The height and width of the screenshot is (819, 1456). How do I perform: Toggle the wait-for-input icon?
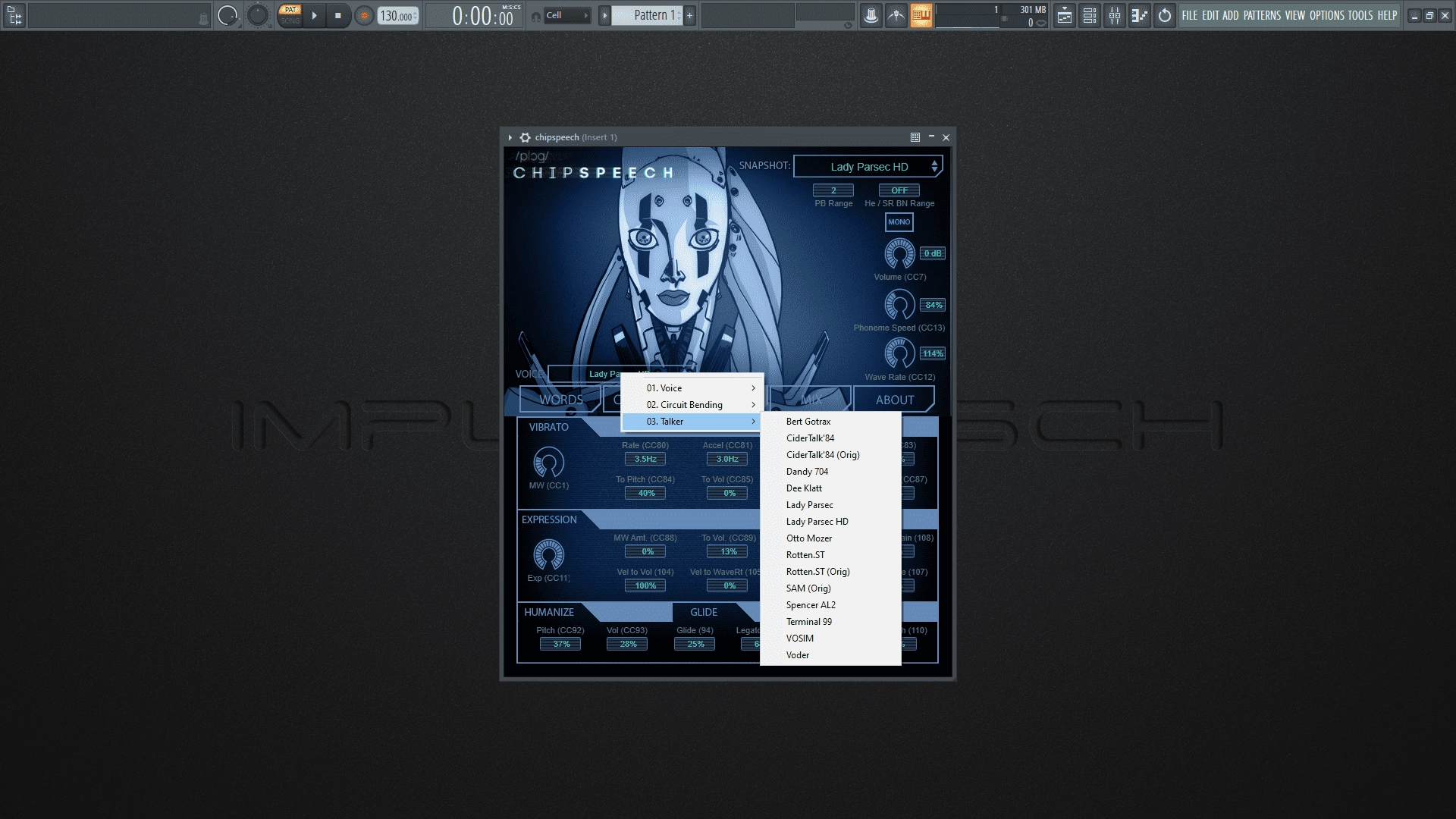[x=896, y=15]
